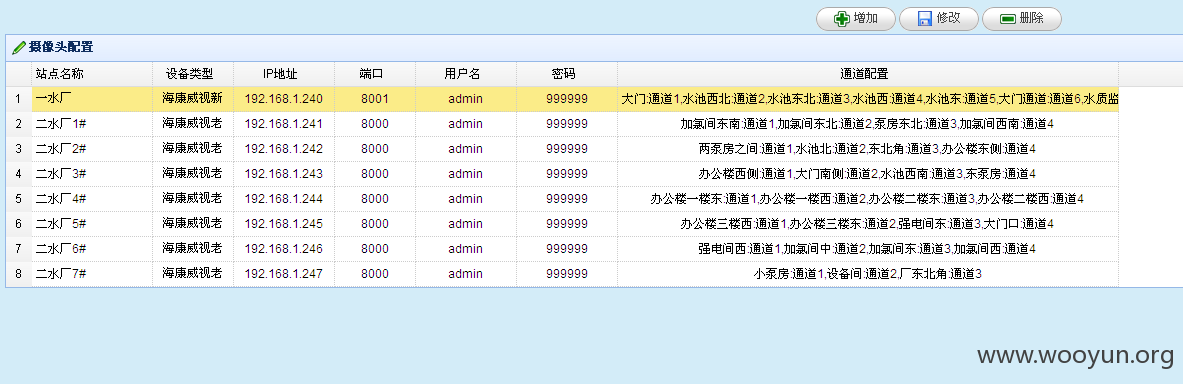1183x384 pixels.
Task: Click channel config starting 办公楼一楼东:通道1
Action: coord(868,198)
